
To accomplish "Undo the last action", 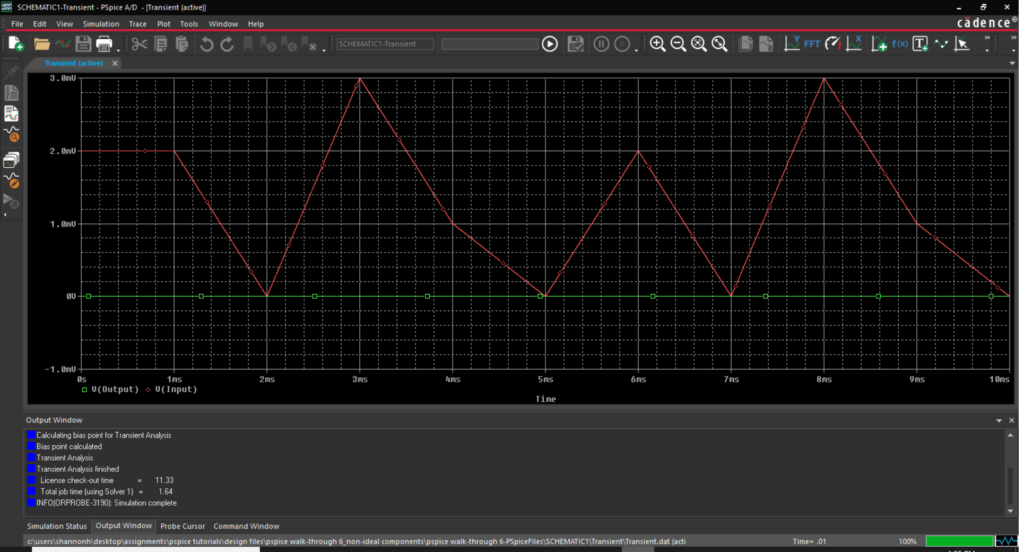I will pos(206,44).
